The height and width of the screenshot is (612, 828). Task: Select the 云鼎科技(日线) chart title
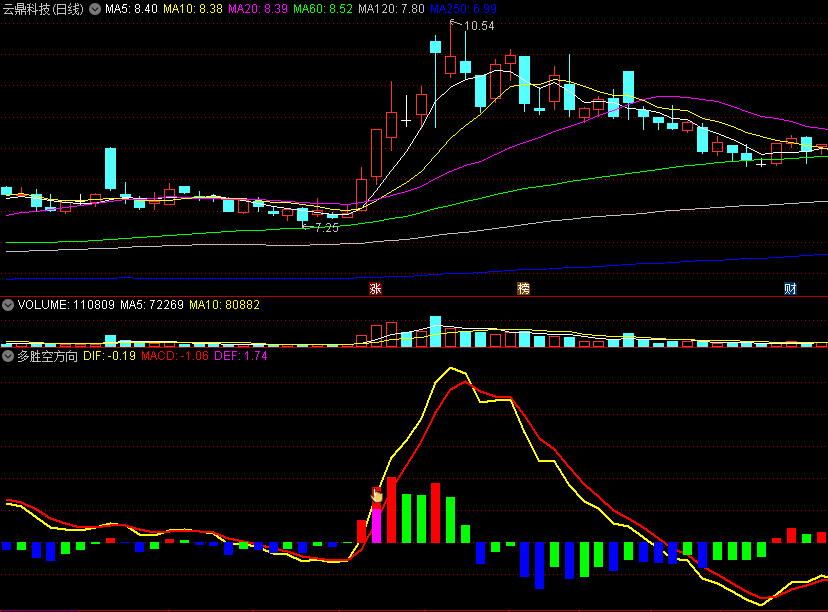[x=43, y=9]
